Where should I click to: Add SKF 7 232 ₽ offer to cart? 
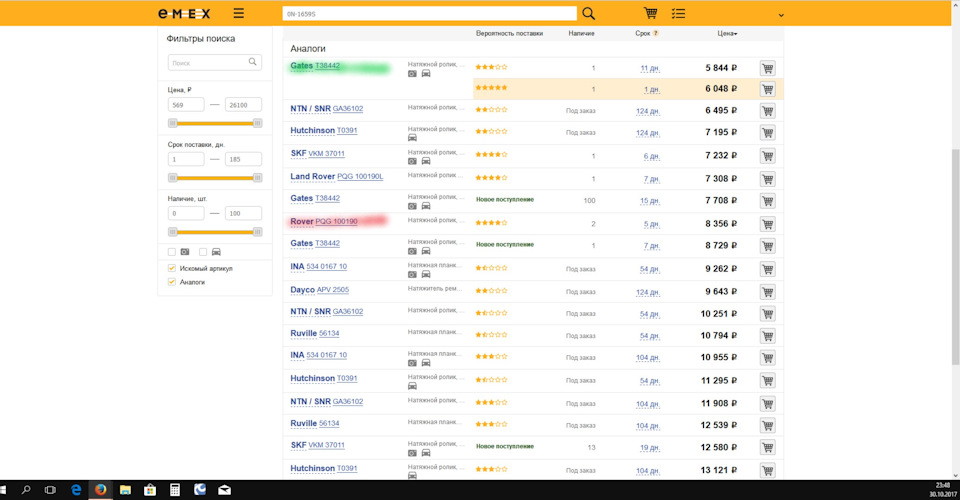767,156
